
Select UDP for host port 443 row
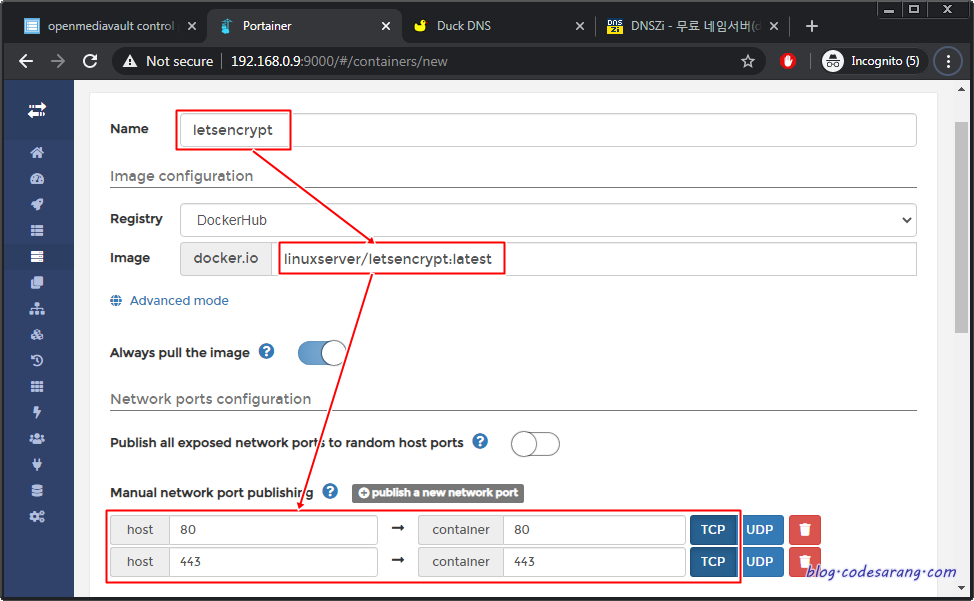tap(760, 561)
